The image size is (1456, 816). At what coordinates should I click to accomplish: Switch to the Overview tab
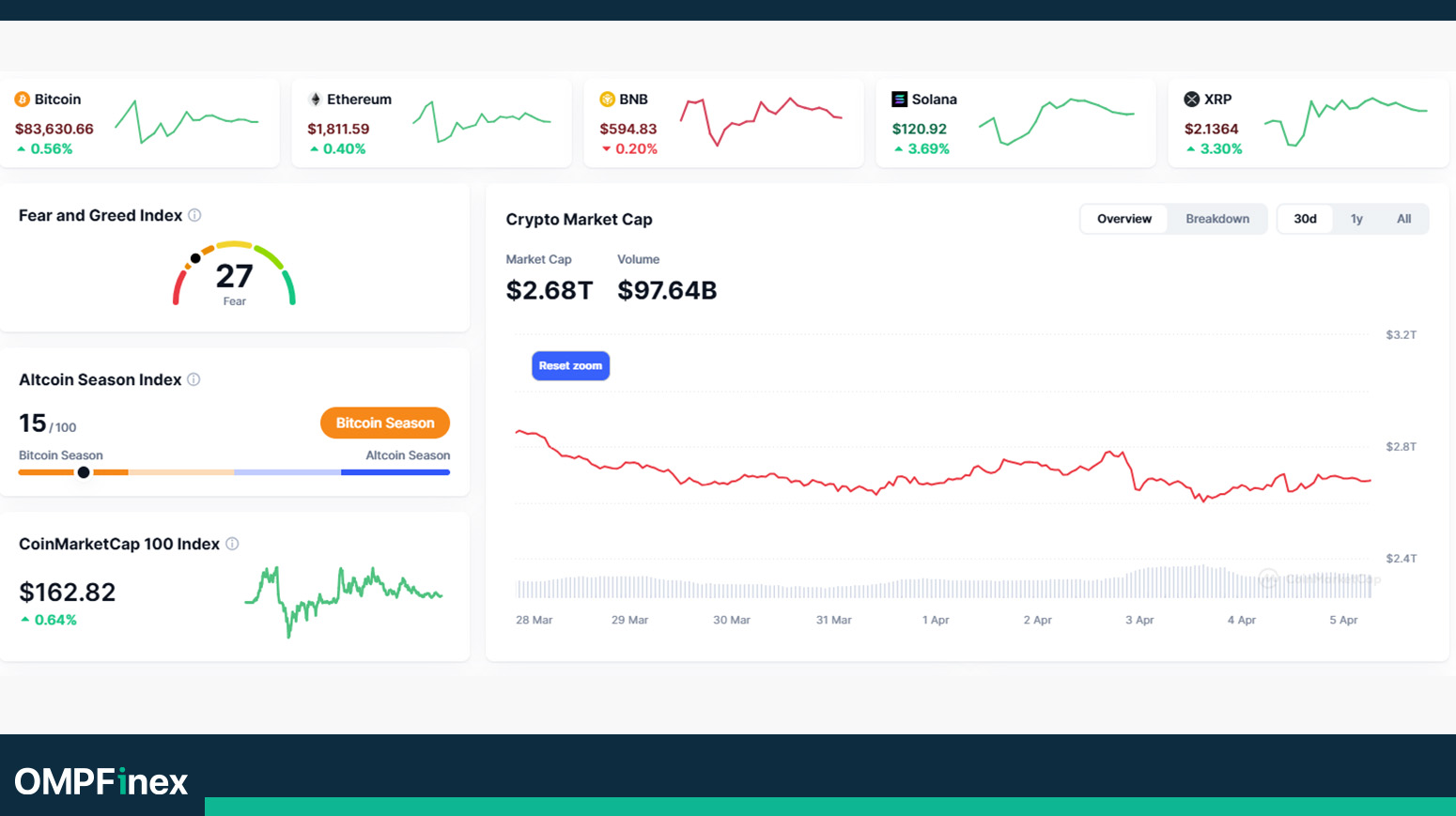[1123, 219]
